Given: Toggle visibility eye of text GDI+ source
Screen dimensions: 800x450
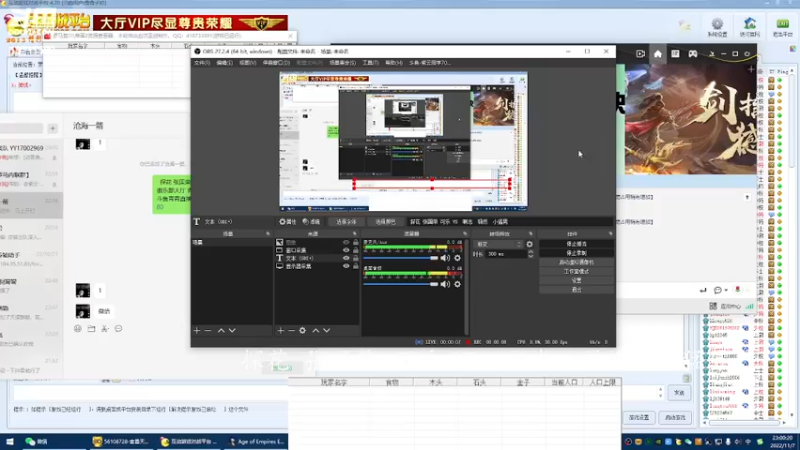Looking at the screenshot, I should pos(346,258).
